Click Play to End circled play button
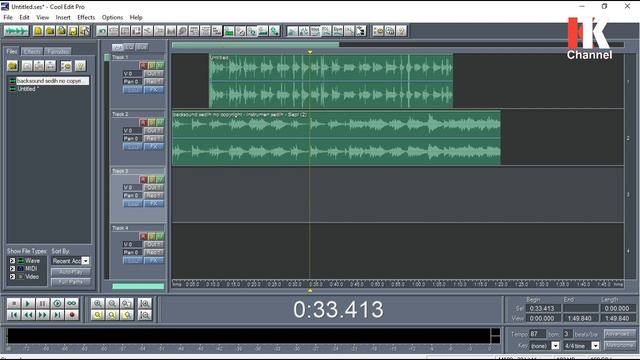Viewport: 640px width, 360px height. click(x=57, y=303)
